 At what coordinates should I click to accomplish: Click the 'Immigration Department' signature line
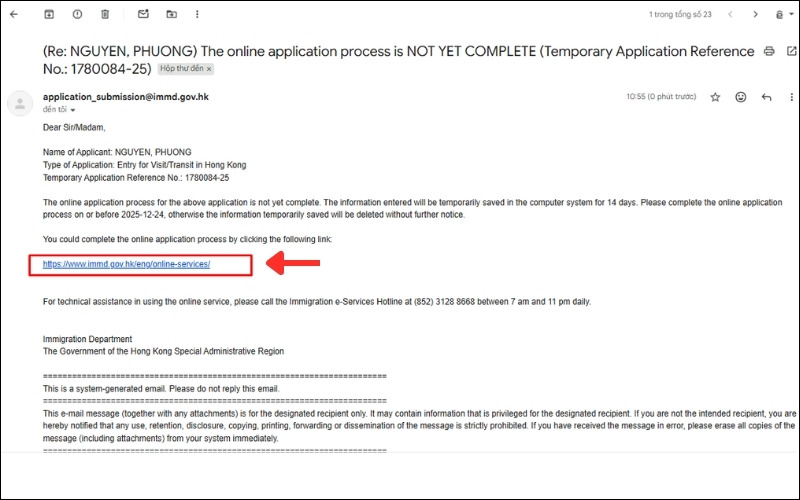[x=87, y=339]
